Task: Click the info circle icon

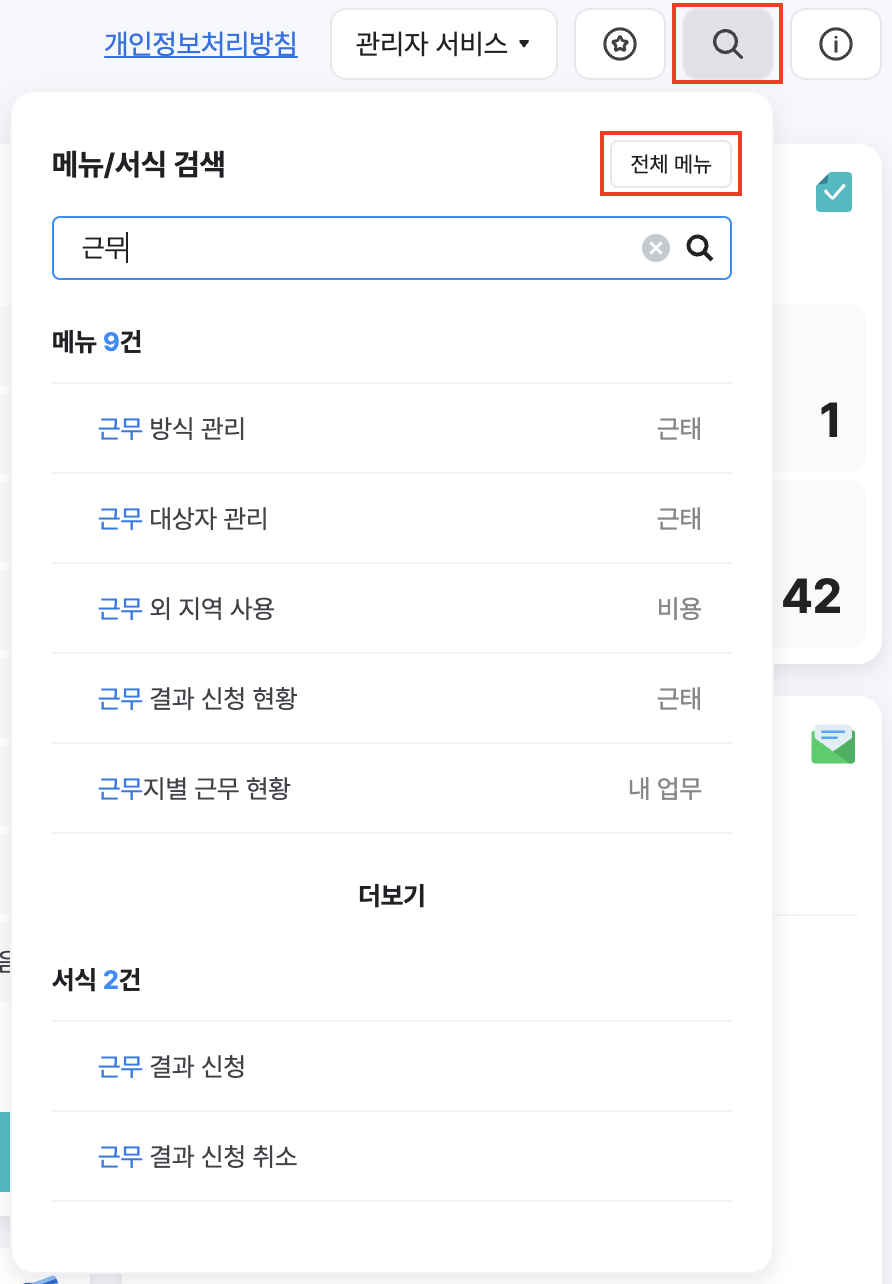Action: tap(835, 44)
